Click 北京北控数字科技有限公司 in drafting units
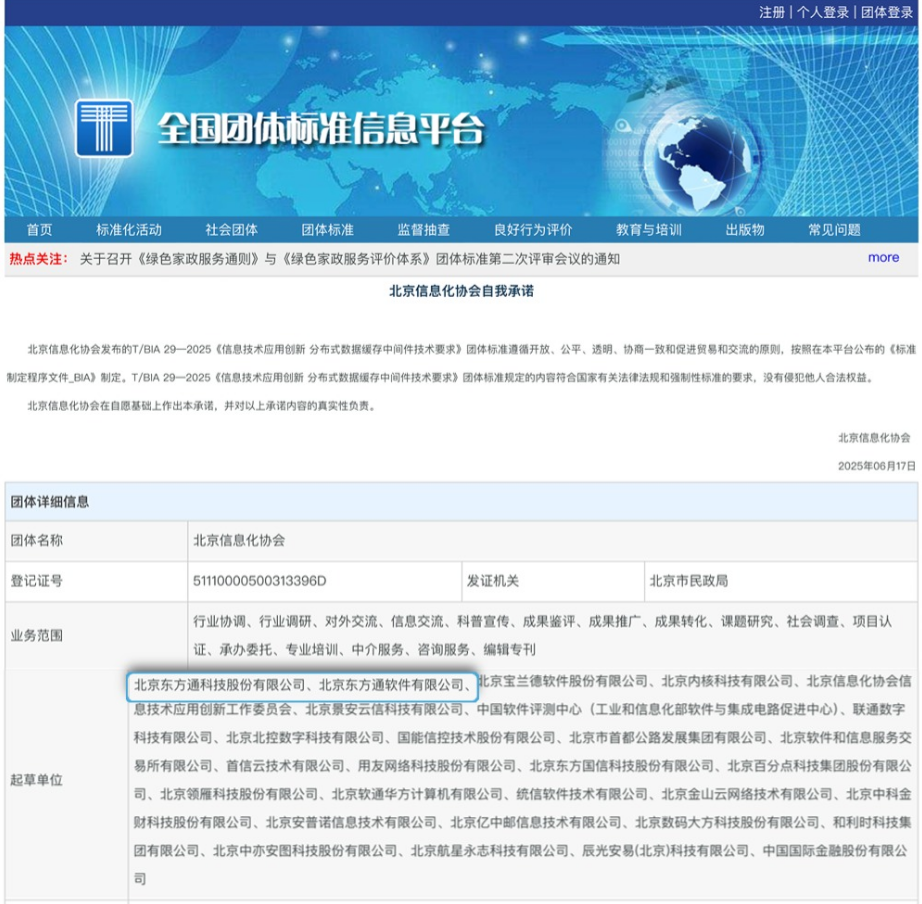922x904 pixels. point(305,738)
